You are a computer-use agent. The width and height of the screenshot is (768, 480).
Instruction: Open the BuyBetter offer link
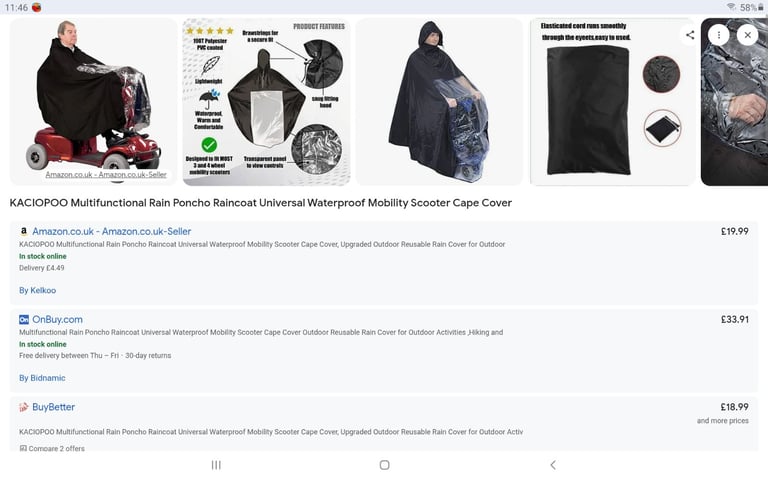53,407
